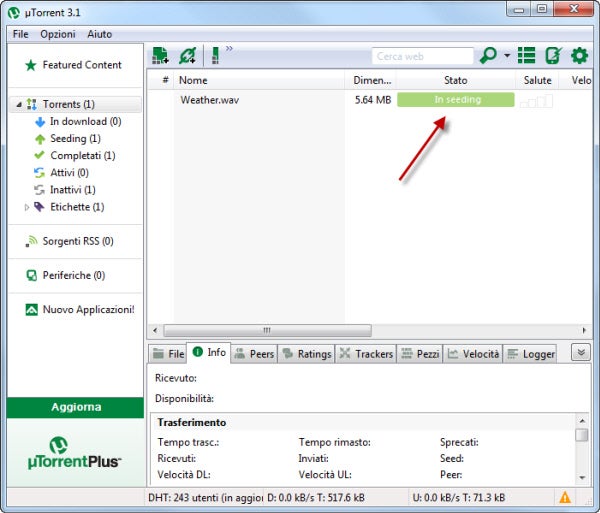Click the µTorrentPlus banner logo
Image resolution: width=600 pixels, height=513 pixels.
[74, 453]
